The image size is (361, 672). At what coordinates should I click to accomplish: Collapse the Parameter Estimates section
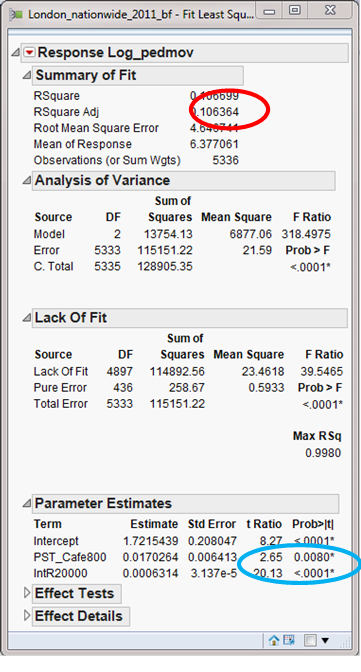pyautogui.click(x=27, y=504)
